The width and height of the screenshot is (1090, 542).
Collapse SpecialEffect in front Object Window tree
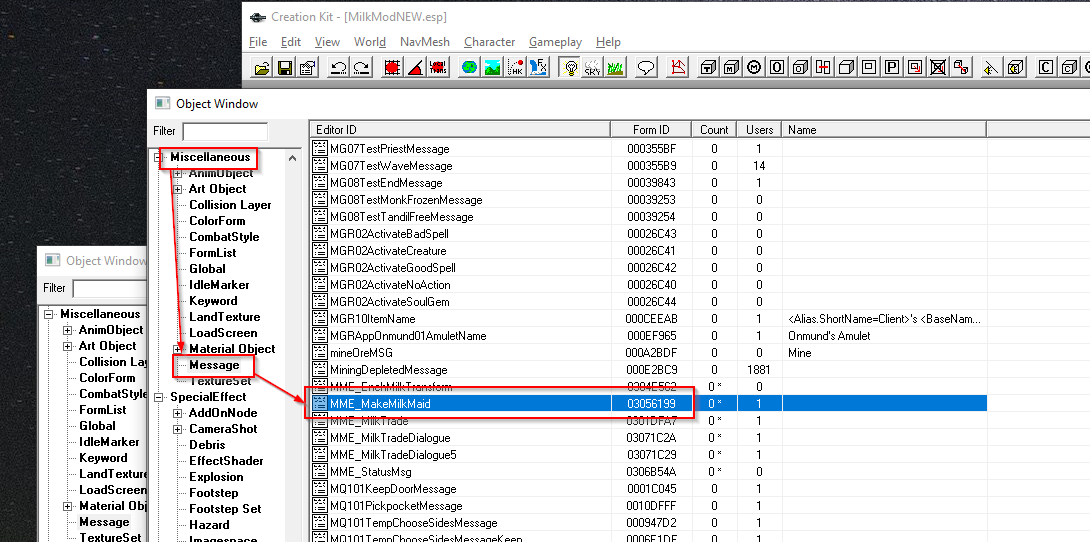pos(160,397)
